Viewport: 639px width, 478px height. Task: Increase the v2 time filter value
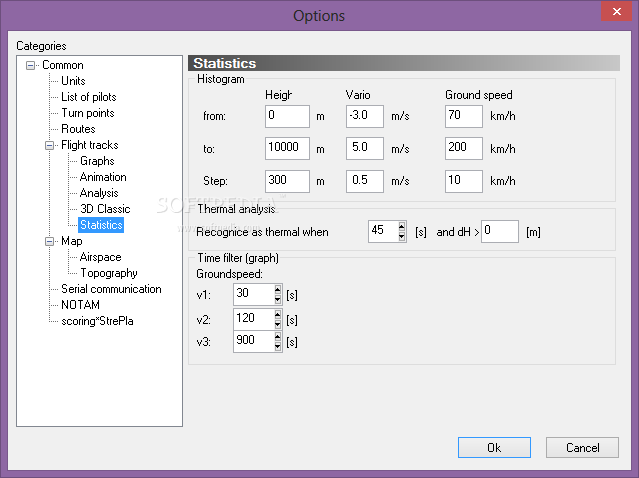pos(278,314)
